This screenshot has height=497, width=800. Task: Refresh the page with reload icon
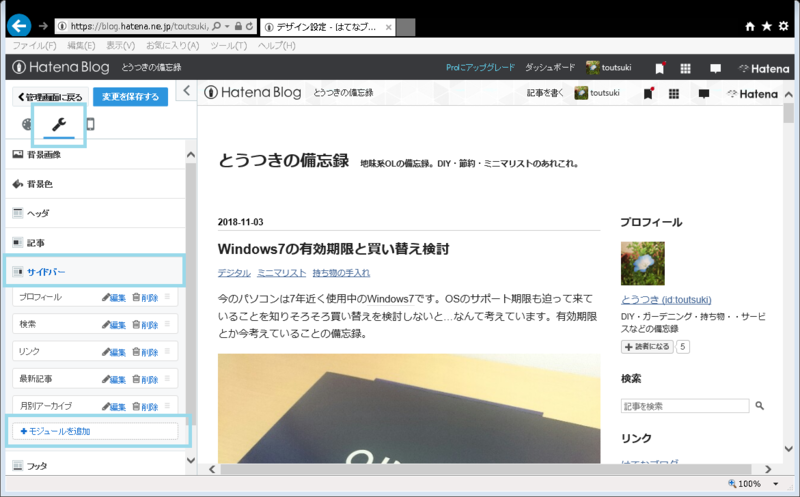pyautogui.click(x=249, y=26)
